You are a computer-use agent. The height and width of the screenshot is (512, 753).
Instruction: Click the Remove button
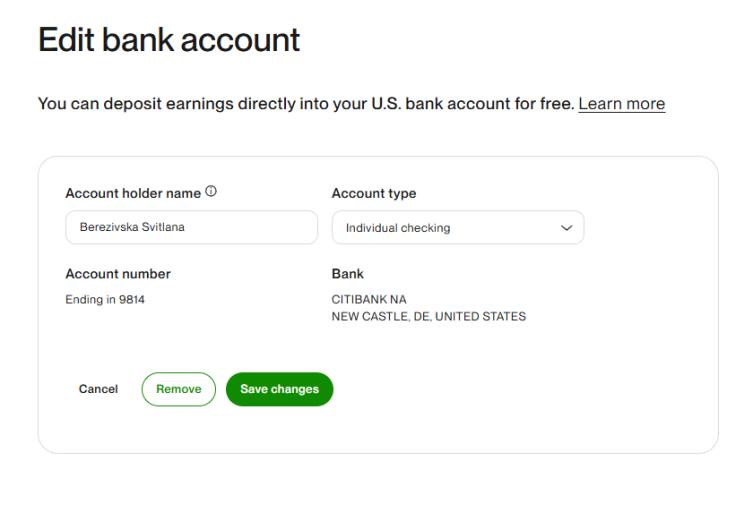tap(179, 389)
